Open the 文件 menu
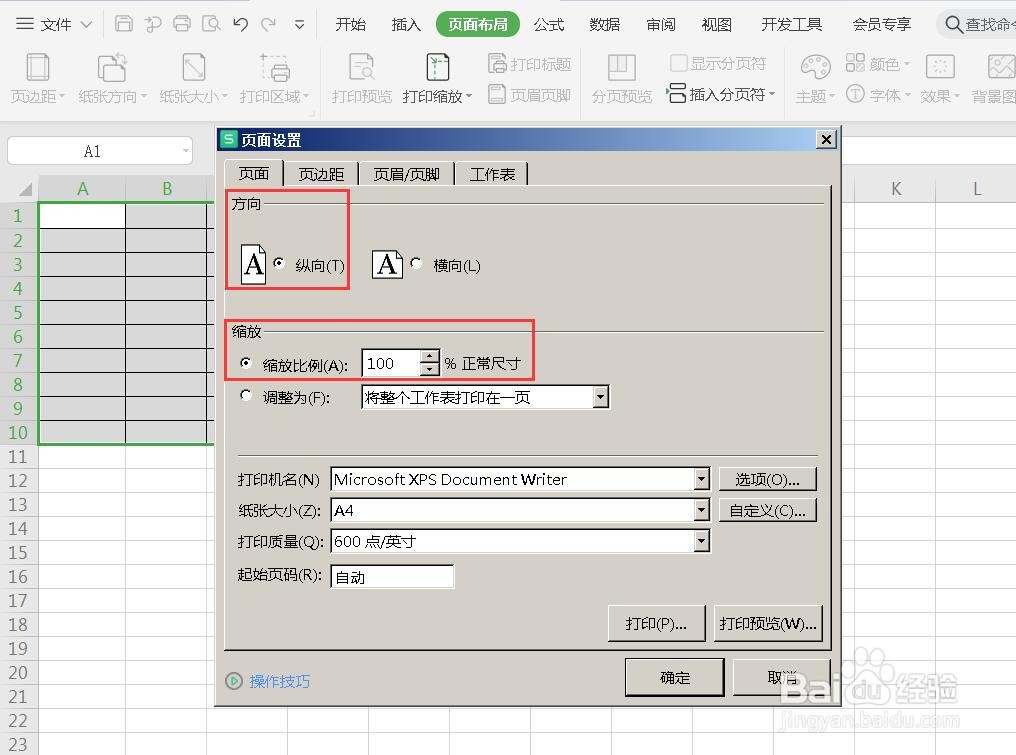Image resolution: width=1016 pixels, height=755 pixels. point(54,25)
